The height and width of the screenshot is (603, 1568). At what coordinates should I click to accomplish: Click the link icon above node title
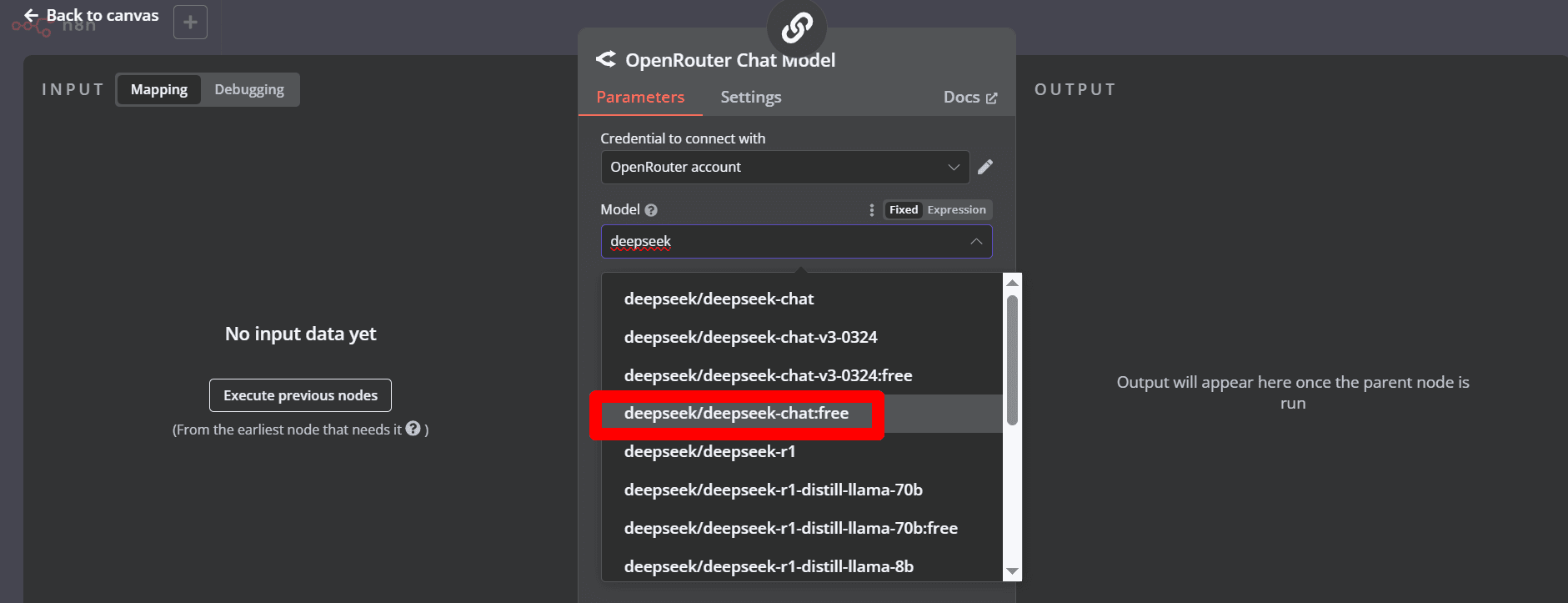797,27
